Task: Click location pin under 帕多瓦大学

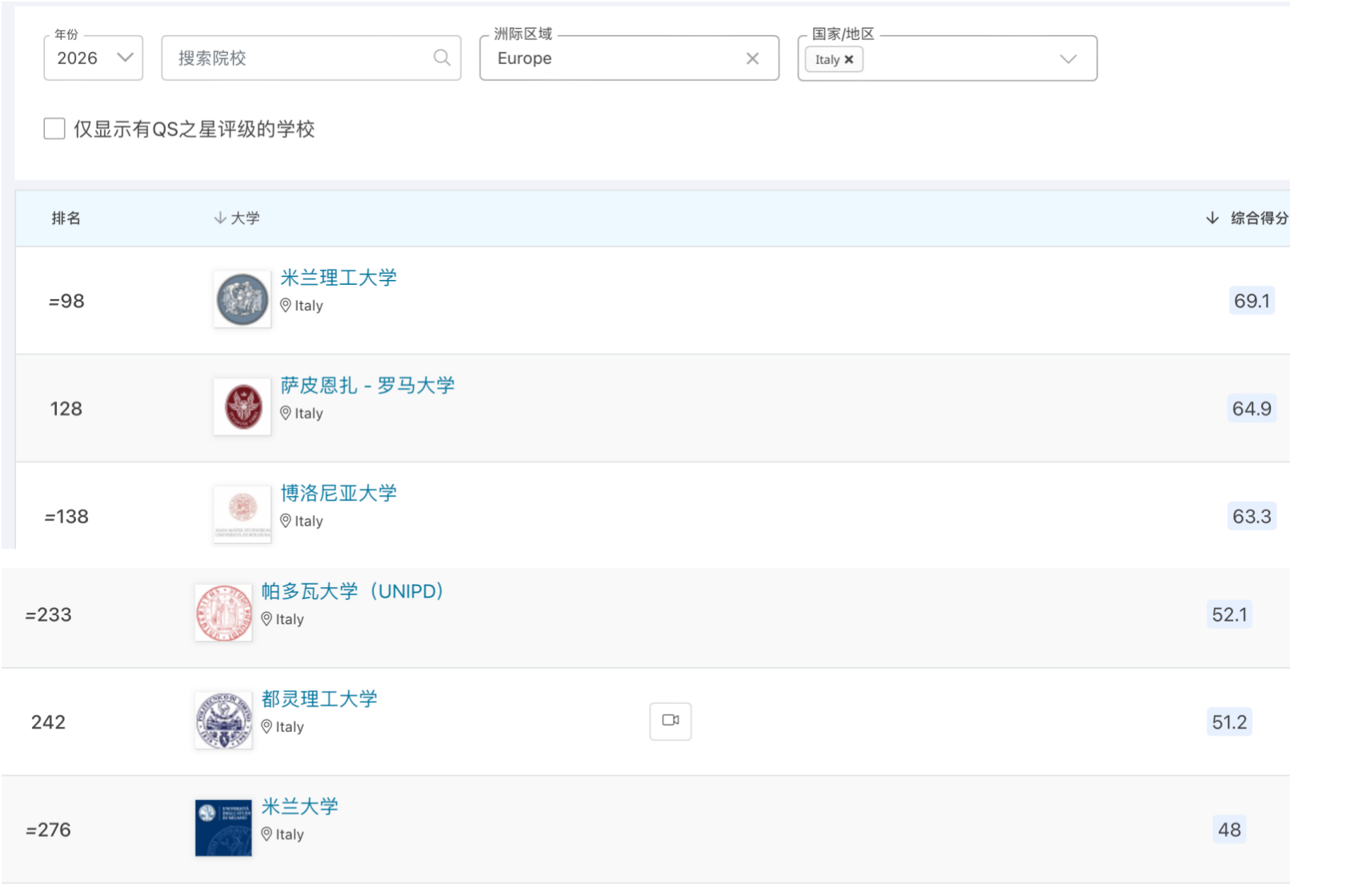Action: tap(266, 618)
